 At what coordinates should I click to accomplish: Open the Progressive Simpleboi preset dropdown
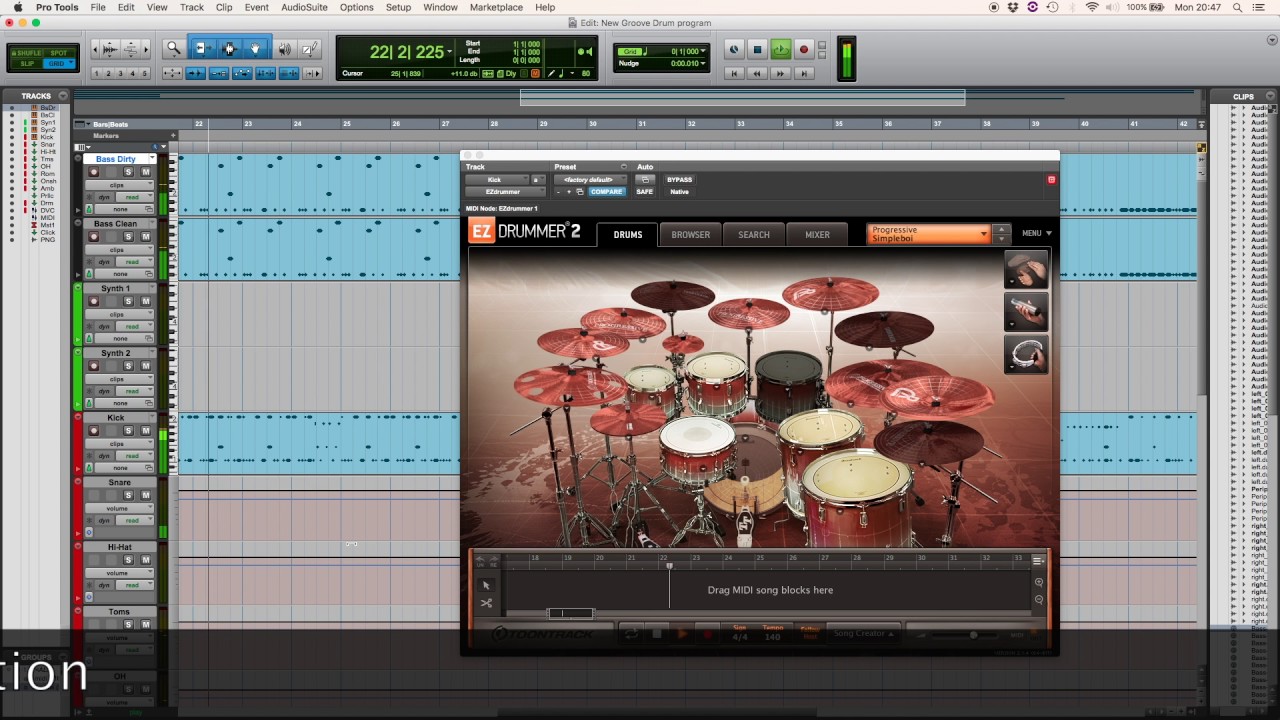[928, 234]
